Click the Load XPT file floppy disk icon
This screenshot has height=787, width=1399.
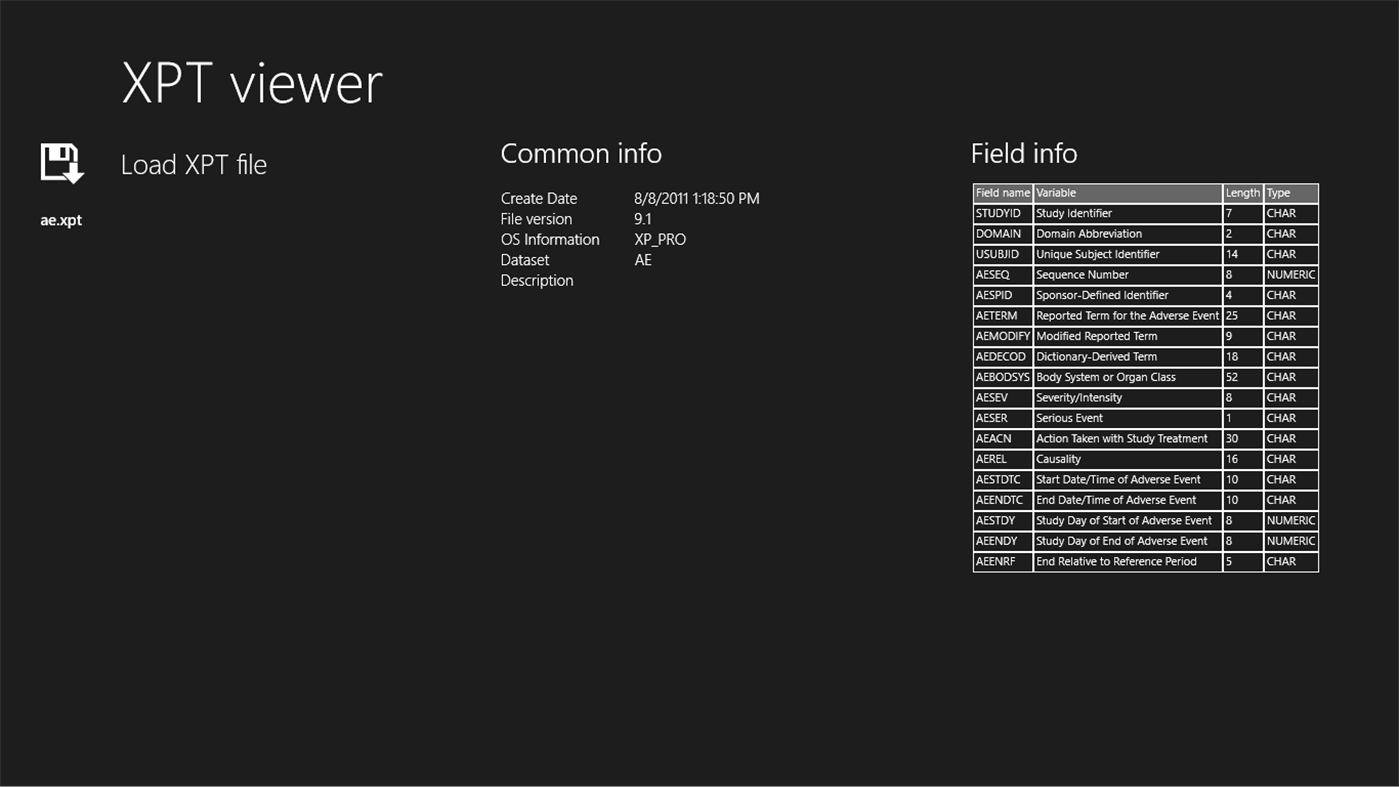pyautogui.click(x=60, y=163)
